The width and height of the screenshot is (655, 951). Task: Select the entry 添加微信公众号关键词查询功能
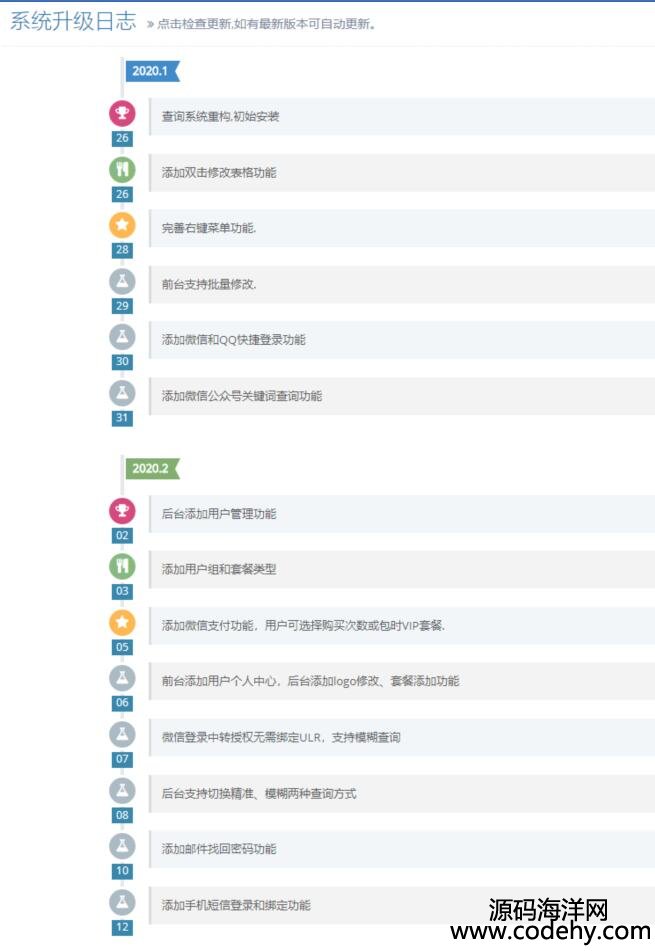tap(401, 396)
